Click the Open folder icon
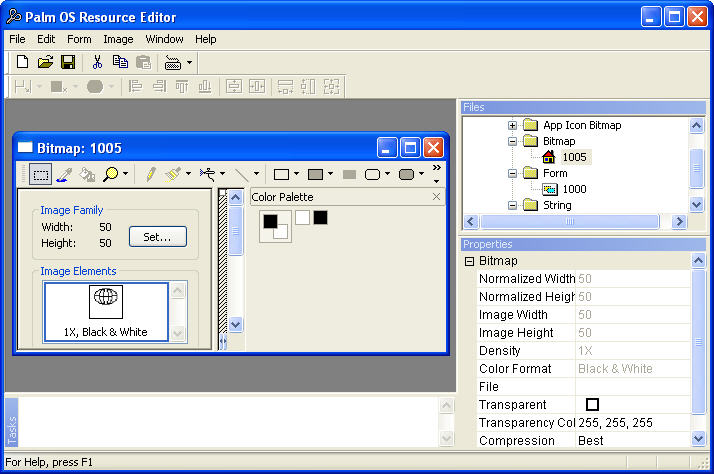This screenshot has height=474, width=714. [45, 61]
